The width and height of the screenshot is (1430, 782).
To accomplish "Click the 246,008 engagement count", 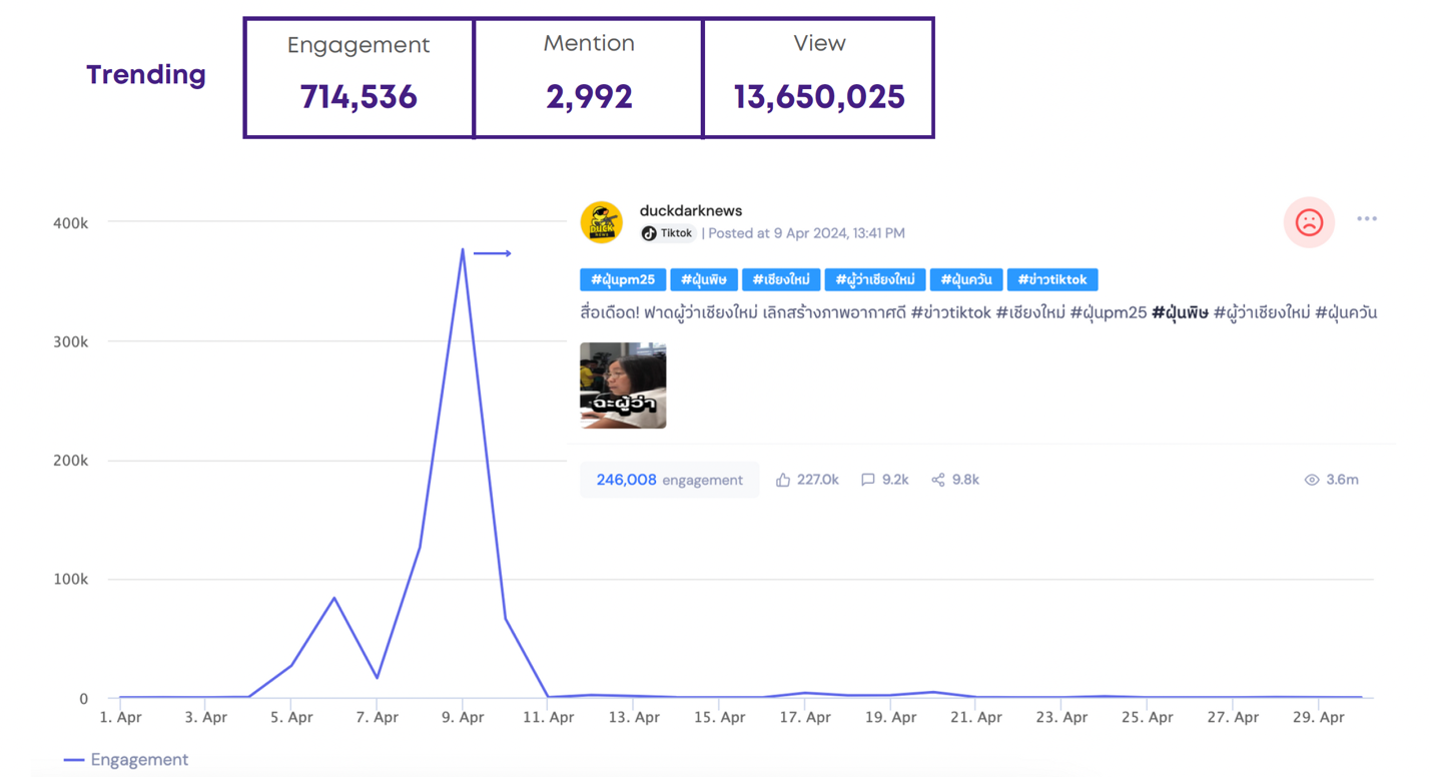I will (x=626, y=480).
